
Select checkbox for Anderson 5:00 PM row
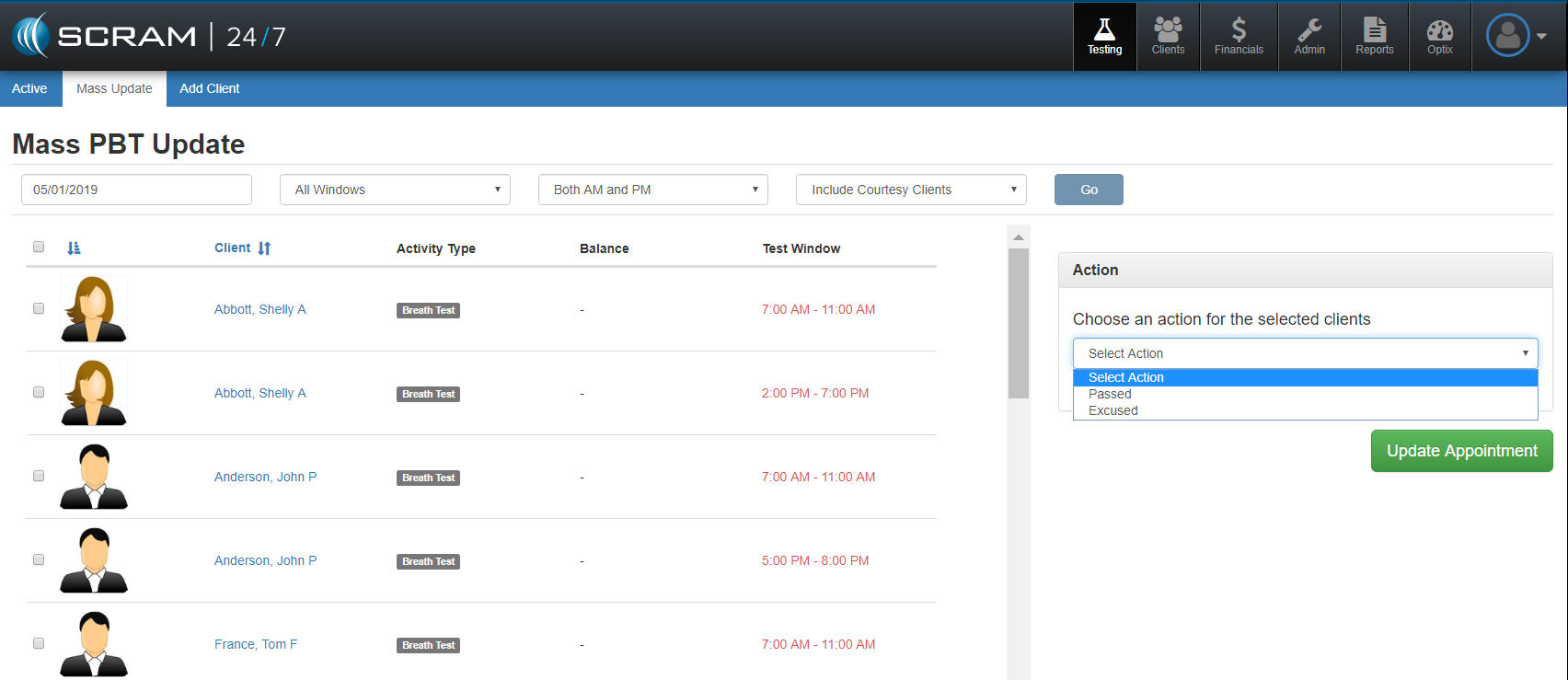[39, 559]
